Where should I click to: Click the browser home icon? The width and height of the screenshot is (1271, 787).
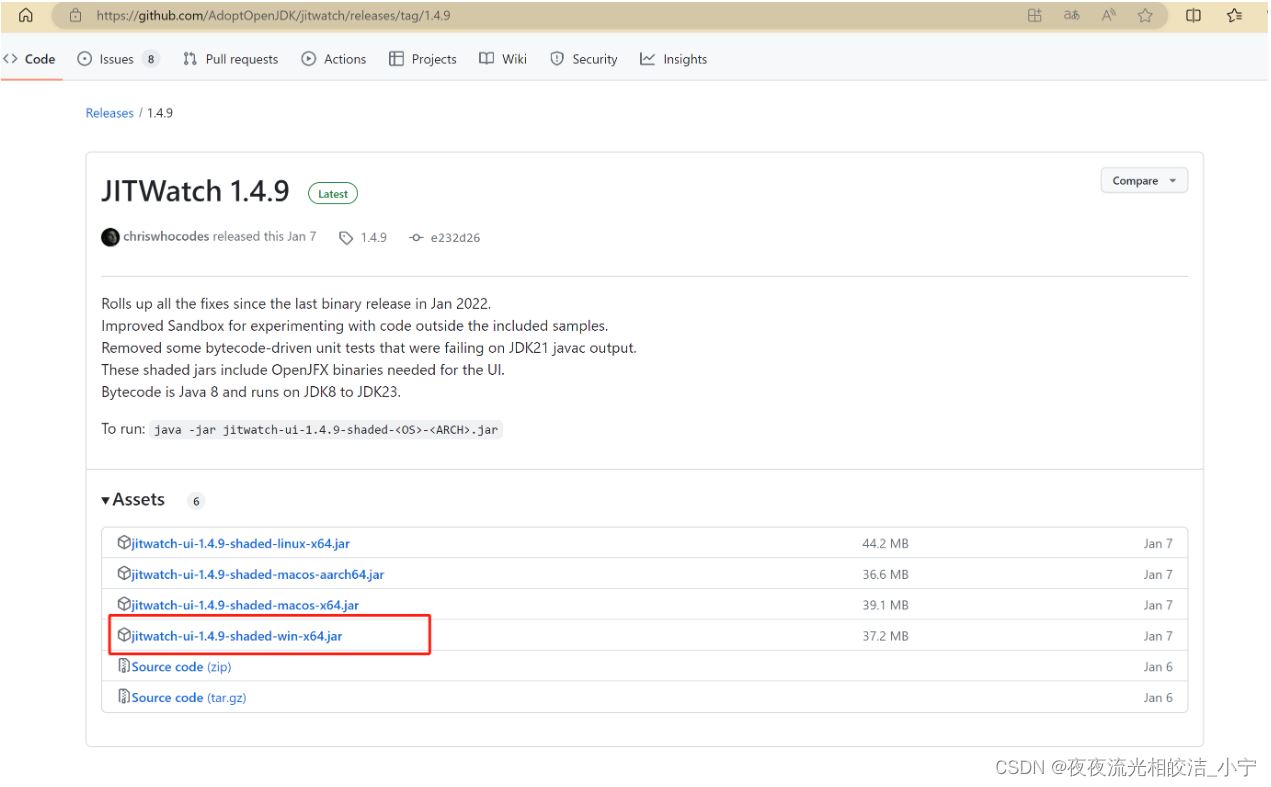(x=26, y=15)
